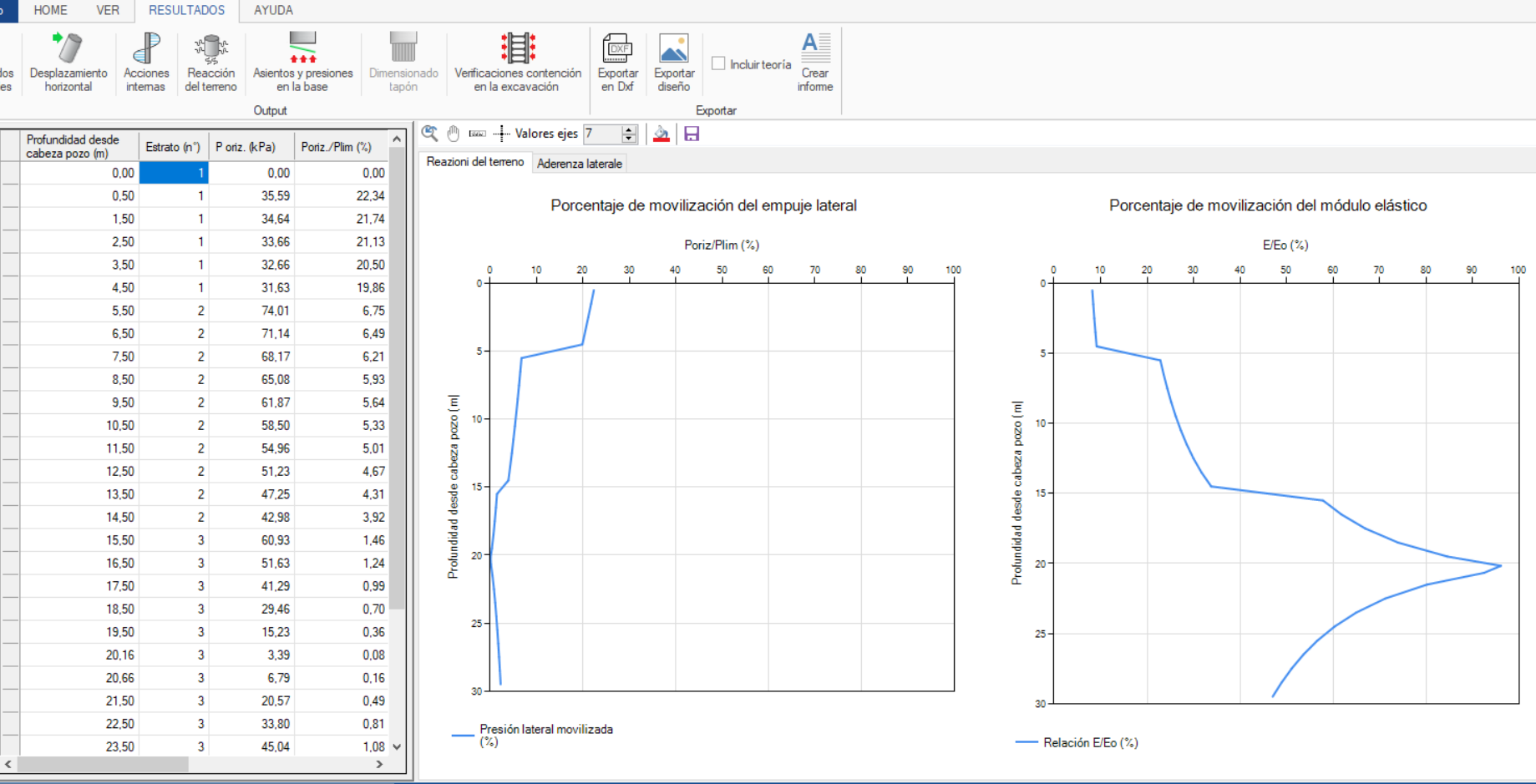The height and width of the screenshot is (784, 1536).
Task: Open the AYUDA ribbon tab
Action: click(x=273, y=10)
